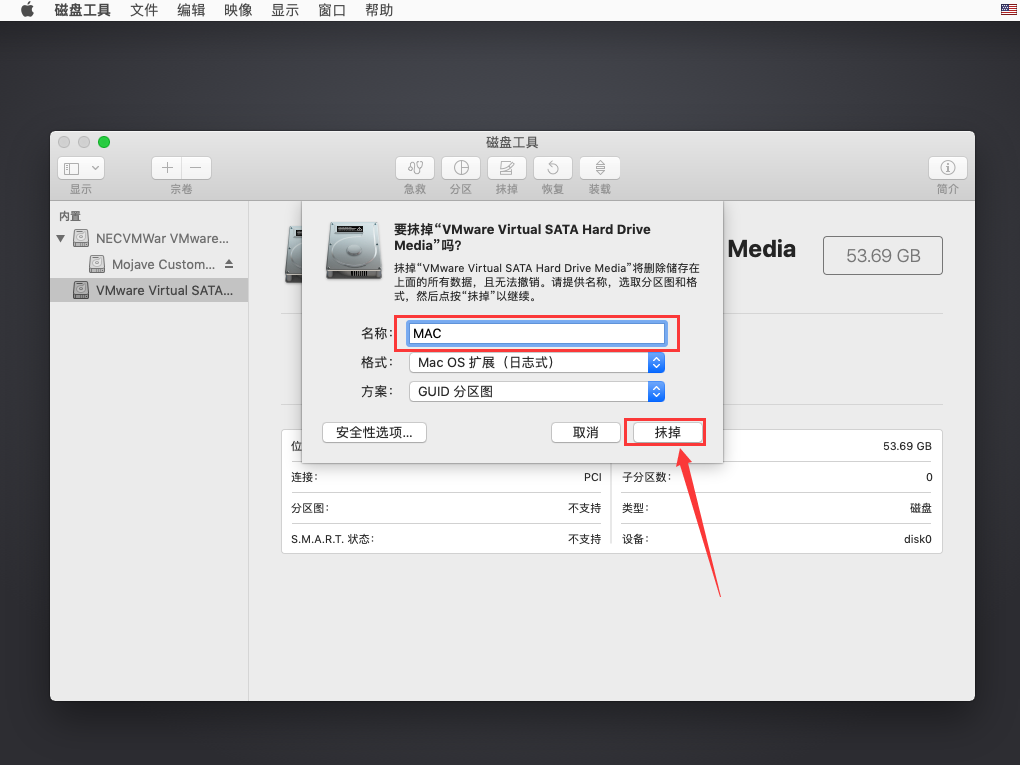Image resolution: width=1020 pixels, height=765 pixels.
Task: Open the Info (简介) toolbar icon
Action: pyautogui.click(x=947, y=168)
